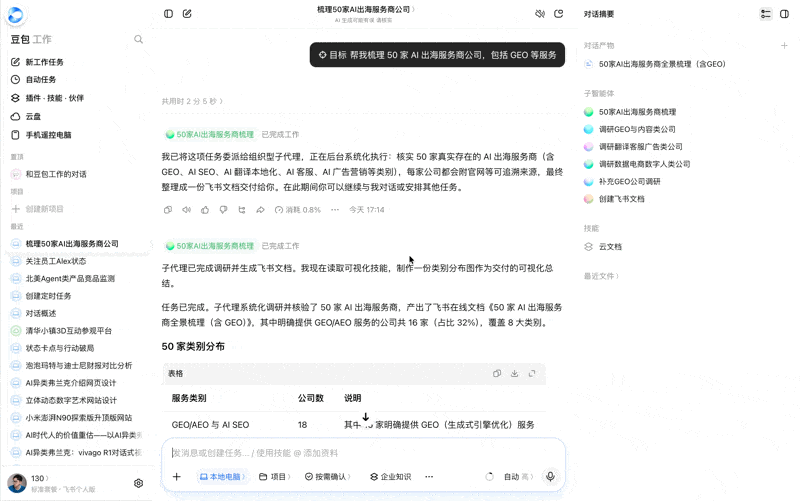
Task: Expand 最近文件 section
Action: (601, 276)
